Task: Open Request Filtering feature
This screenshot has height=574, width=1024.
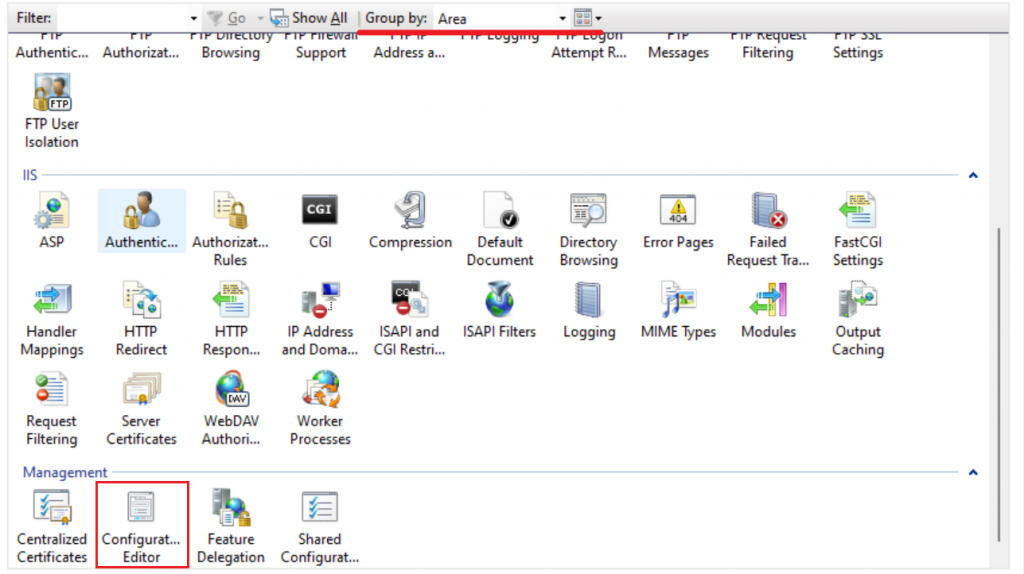Action: (x=52, y=409)
